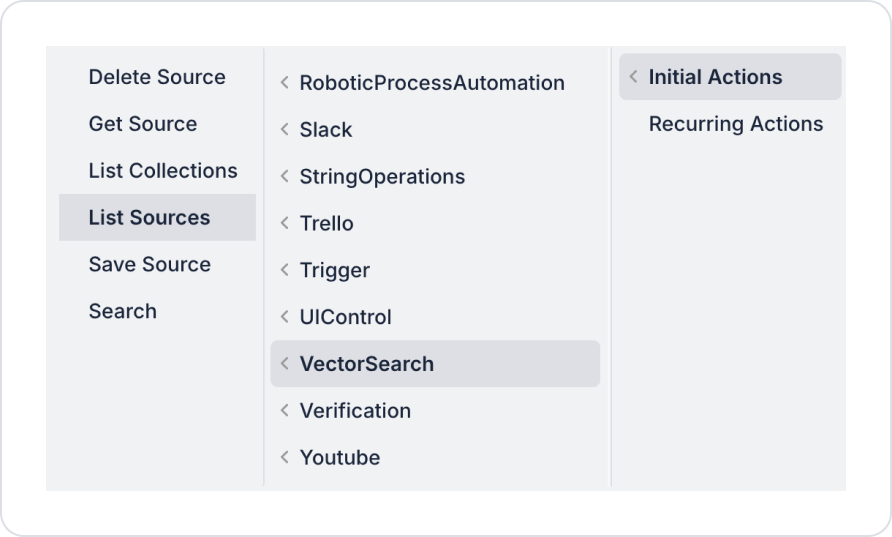Click the chevron beside Slack
Image resolution: width=892 pixels, height=537 pixels.
coord(285,130)
